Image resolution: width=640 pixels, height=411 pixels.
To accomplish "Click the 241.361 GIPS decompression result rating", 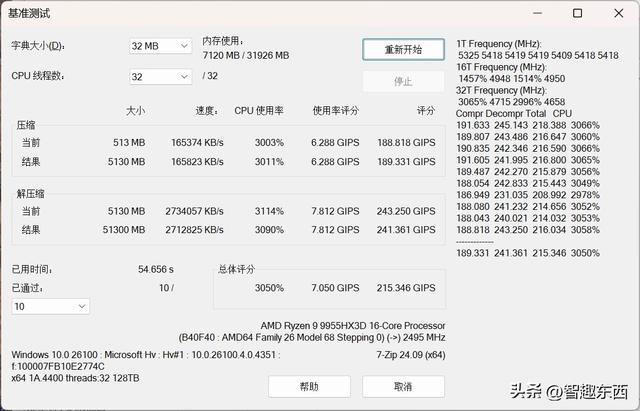I will [x=406, y=230].
